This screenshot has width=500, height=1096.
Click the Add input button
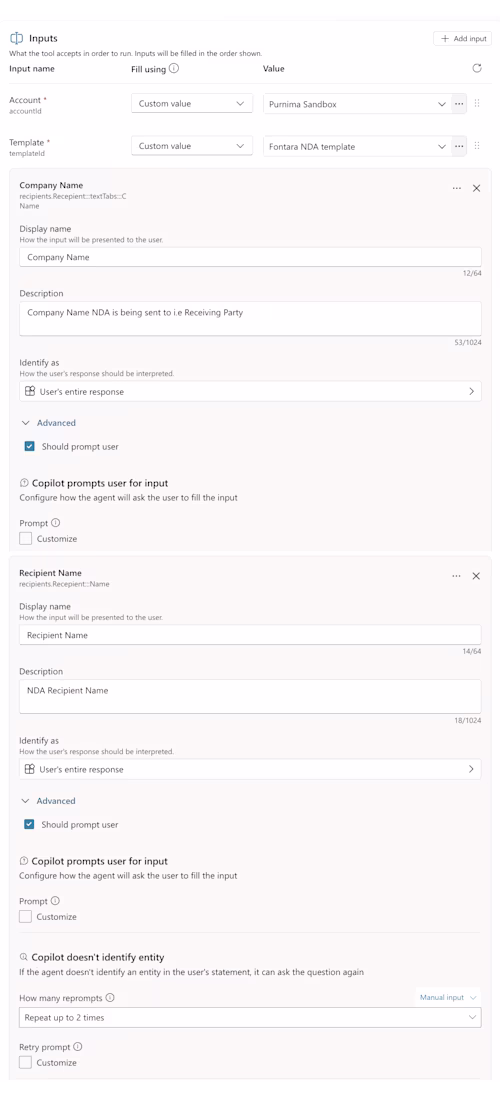click(x=463, y=38)
